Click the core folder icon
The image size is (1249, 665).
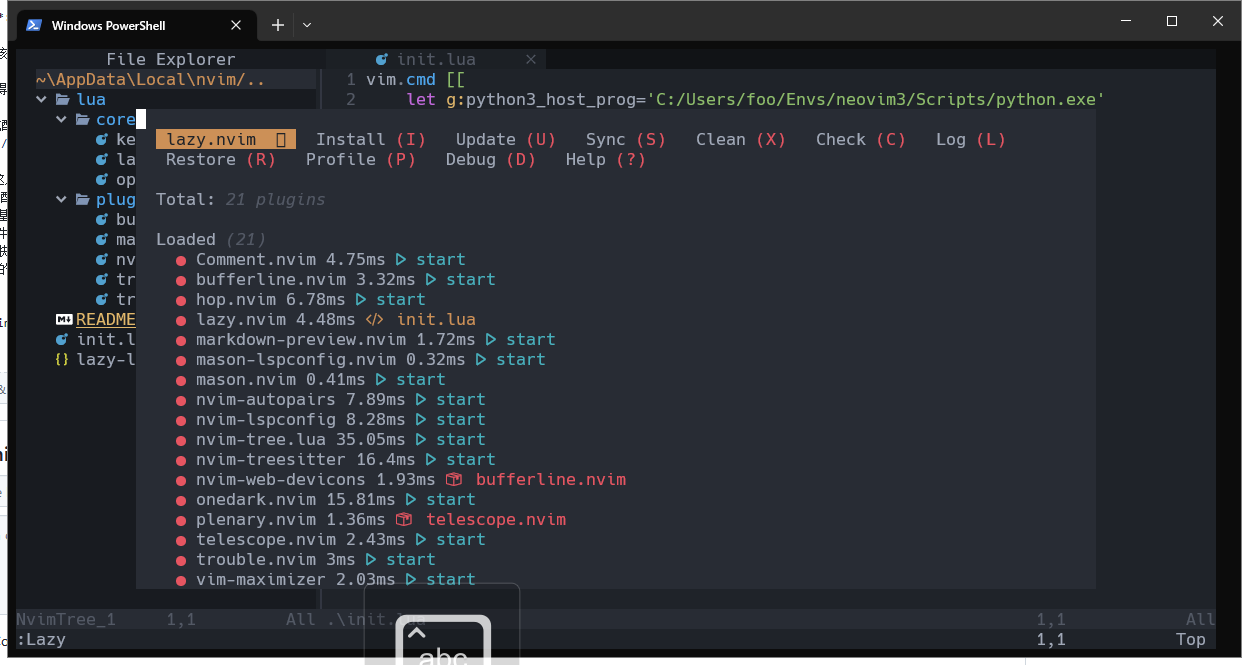point(82,119)
